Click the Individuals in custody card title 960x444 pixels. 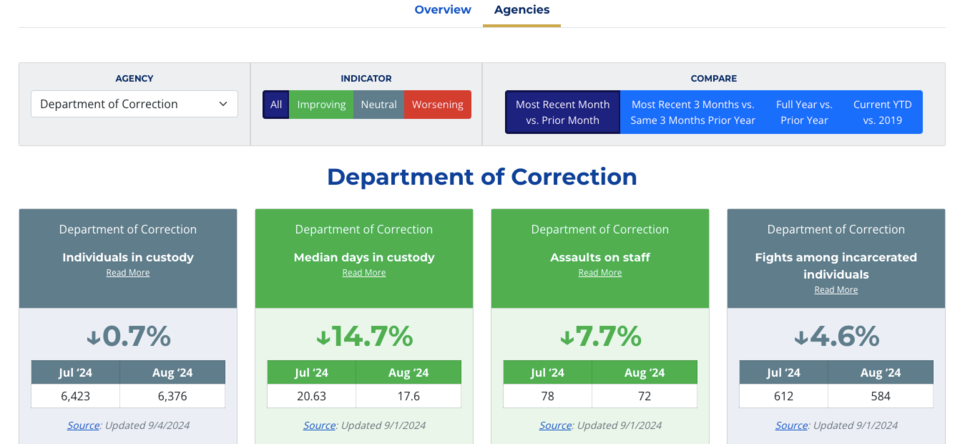128,257
